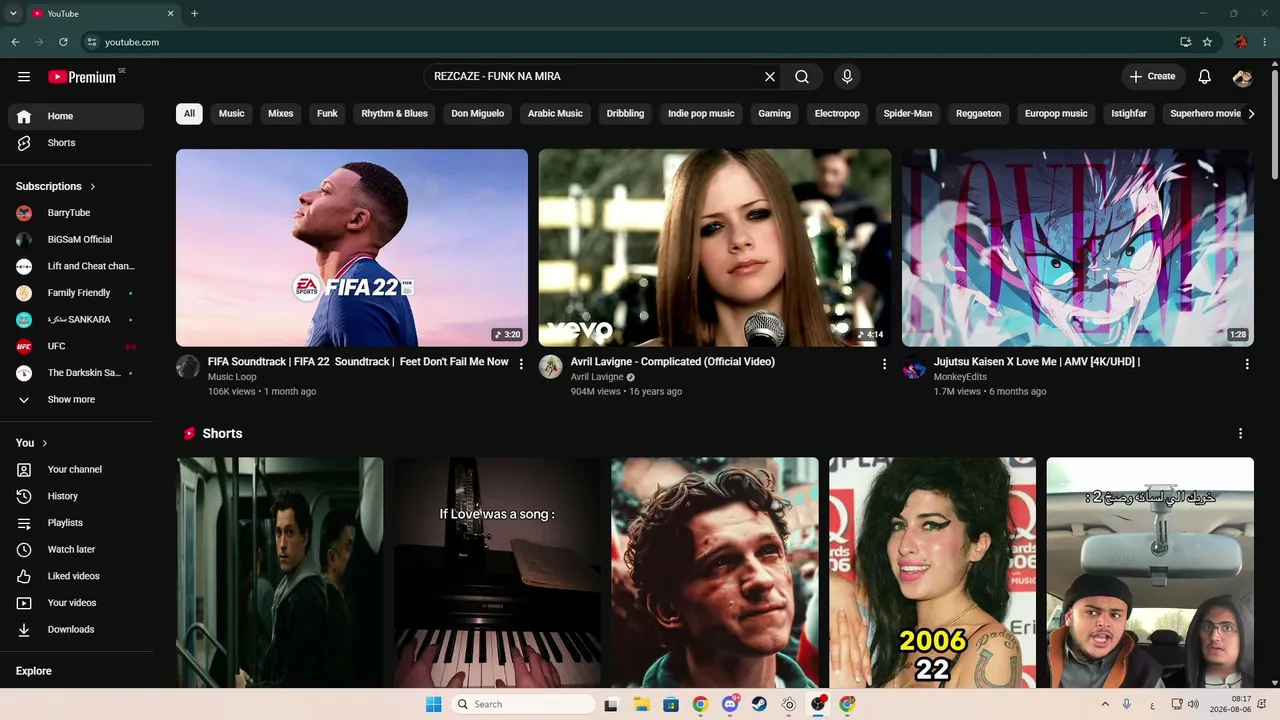Click the magnifier search button
Viewport: 1280px width, 720px height.
point(802,77)
